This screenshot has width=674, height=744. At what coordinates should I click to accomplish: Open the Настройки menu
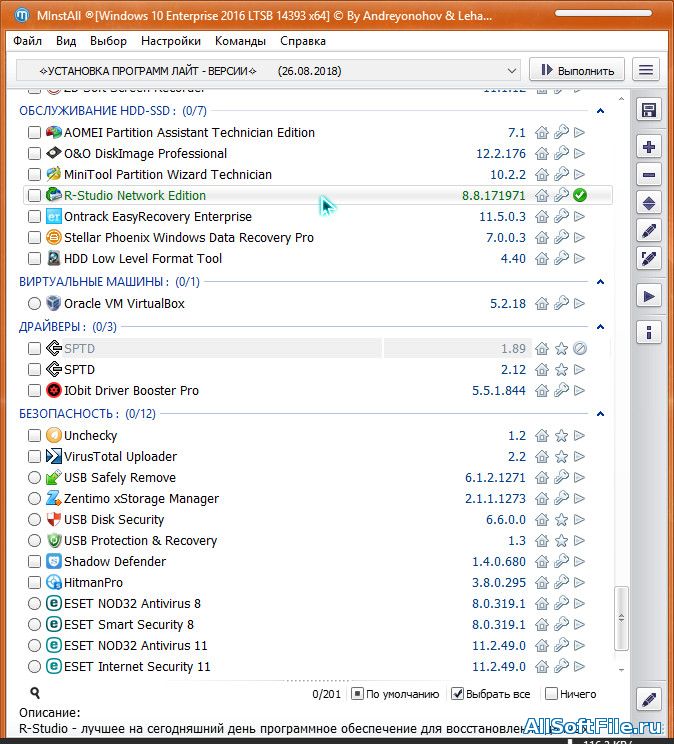171,41
